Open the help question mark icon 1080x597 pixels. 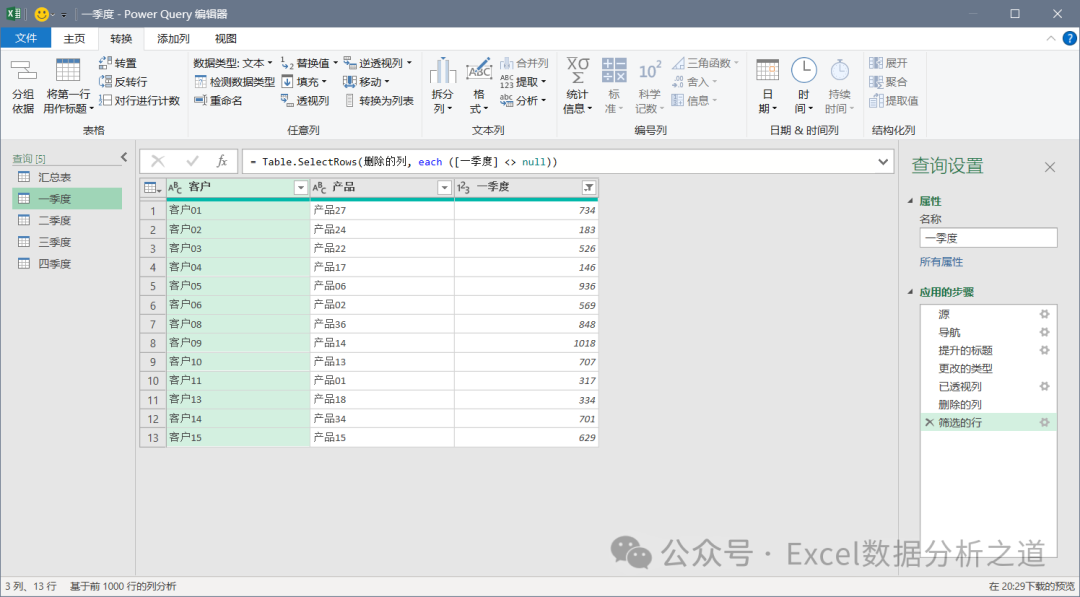pos(1070,39)
